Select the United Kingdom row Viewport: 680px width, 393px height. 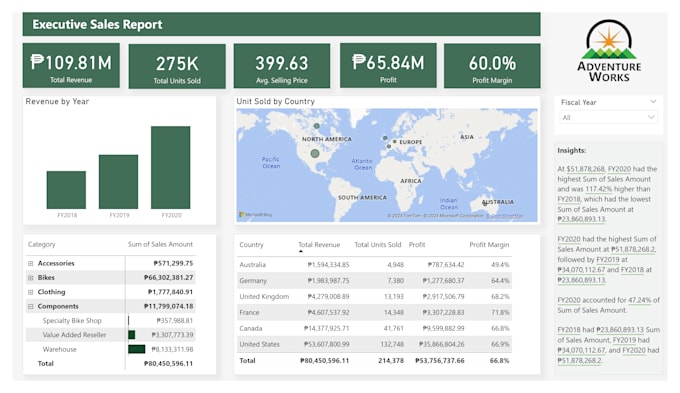[374, 297]
